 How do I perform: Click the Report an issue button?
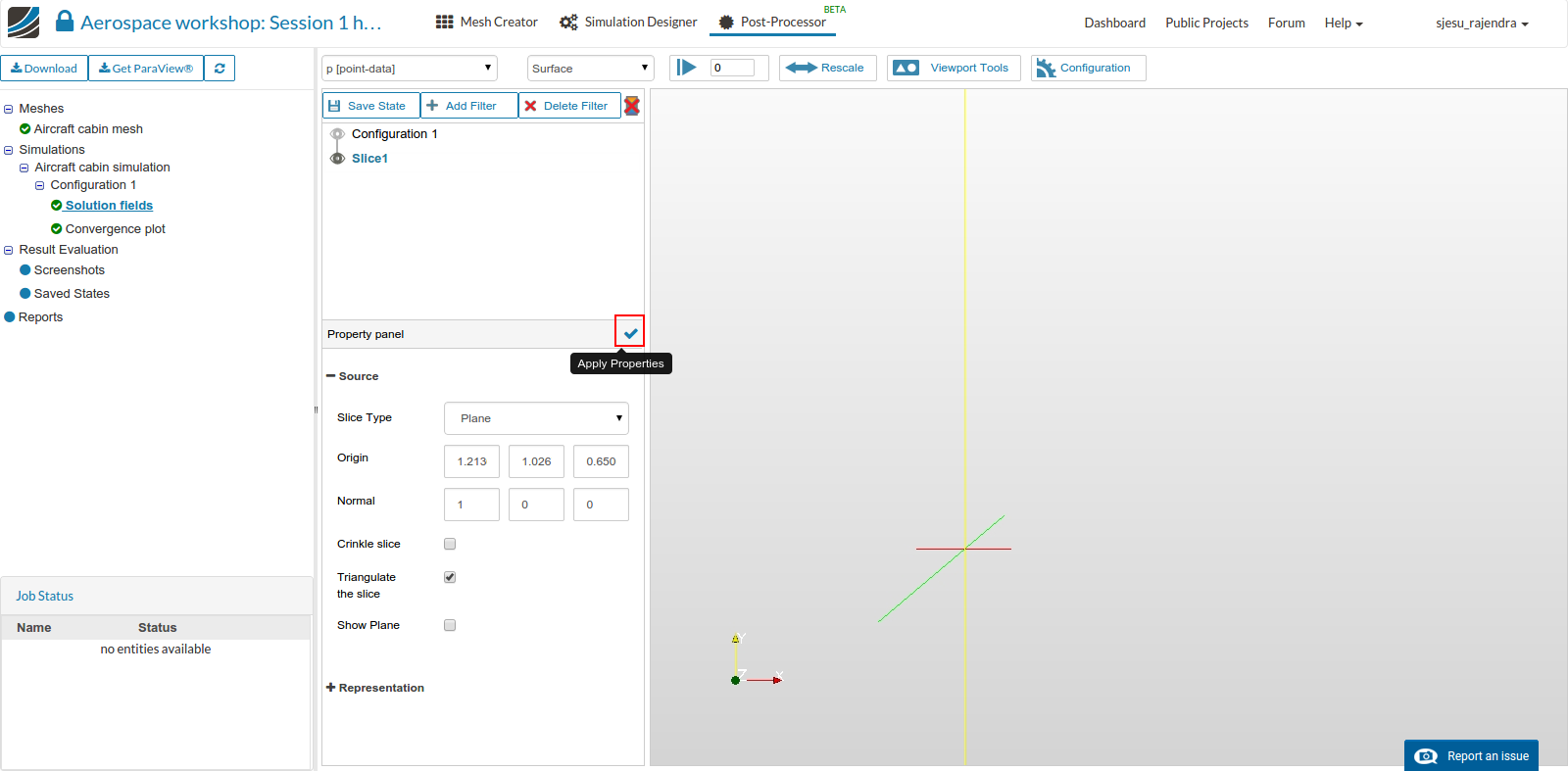[x=1472, y=755]
